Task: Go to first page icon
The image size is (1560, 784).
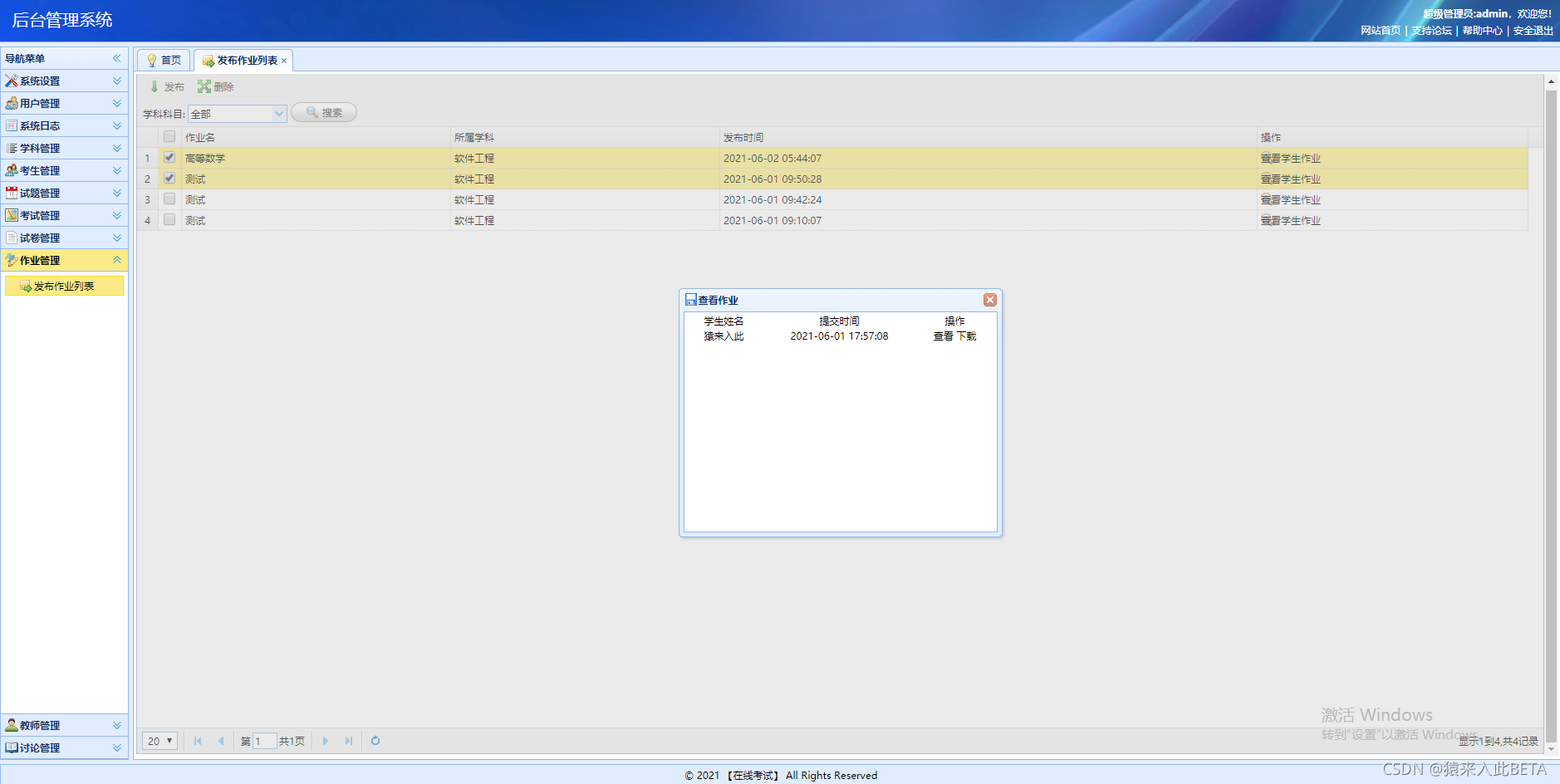Action: click(198, 741)
